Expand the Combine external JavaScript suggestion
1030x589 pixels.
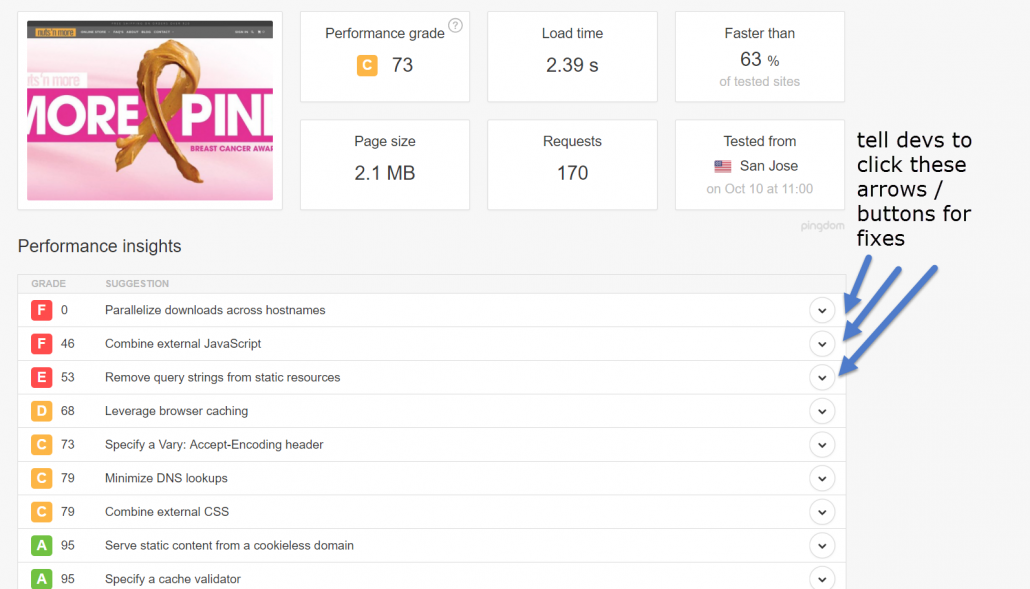(x=822, y=344)
